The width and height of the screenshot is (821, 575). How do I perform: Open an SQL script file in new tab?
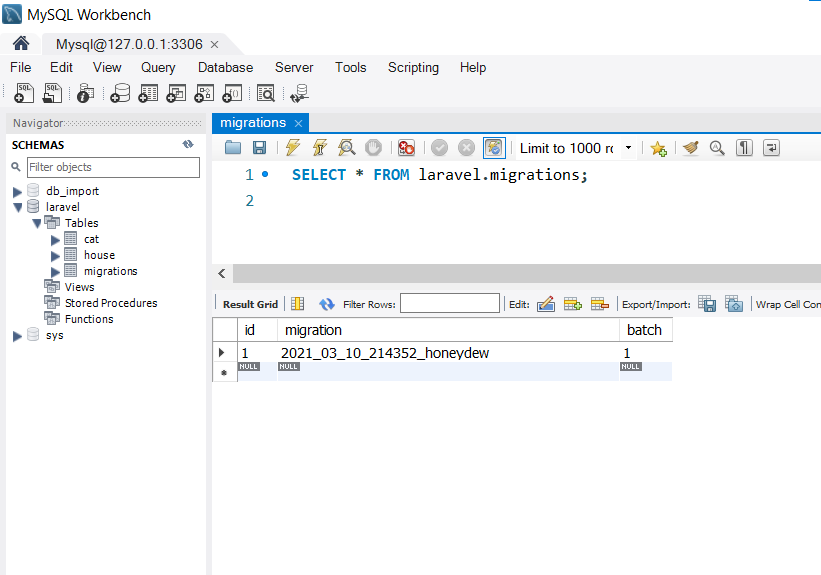[x=52, y=93]
